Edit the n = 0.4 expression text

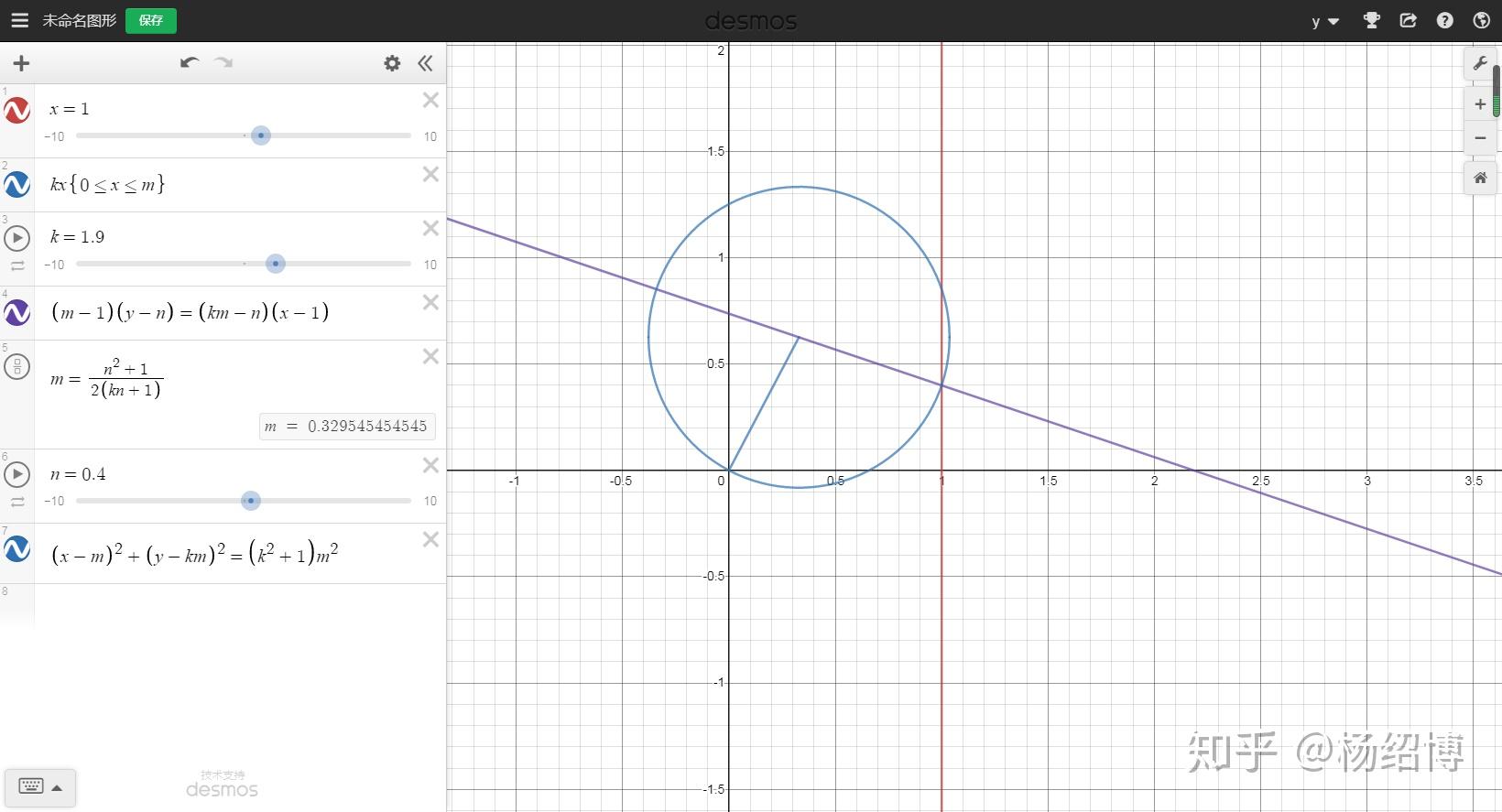pos(78,474)
